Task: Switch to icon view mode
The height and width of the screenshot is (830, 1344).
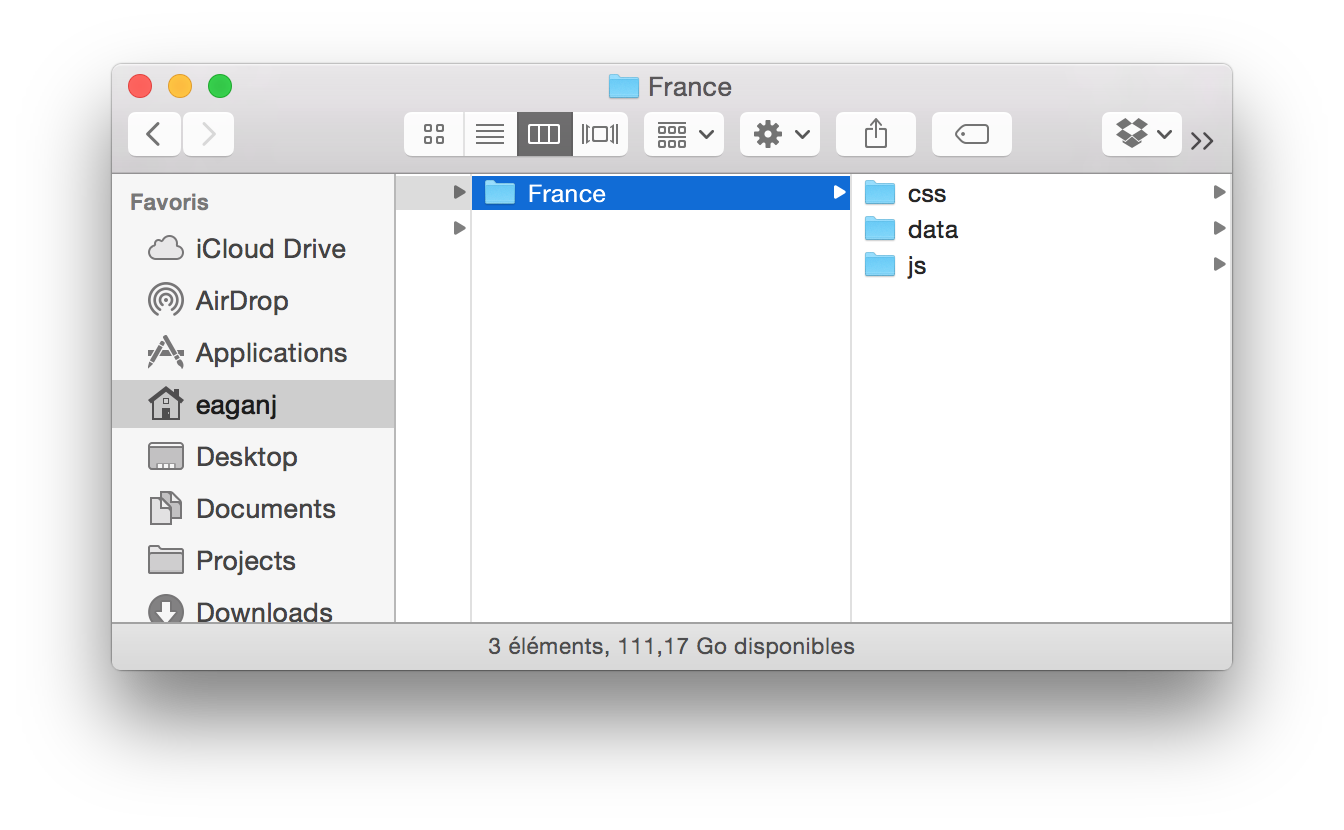Action: [434, 134]
